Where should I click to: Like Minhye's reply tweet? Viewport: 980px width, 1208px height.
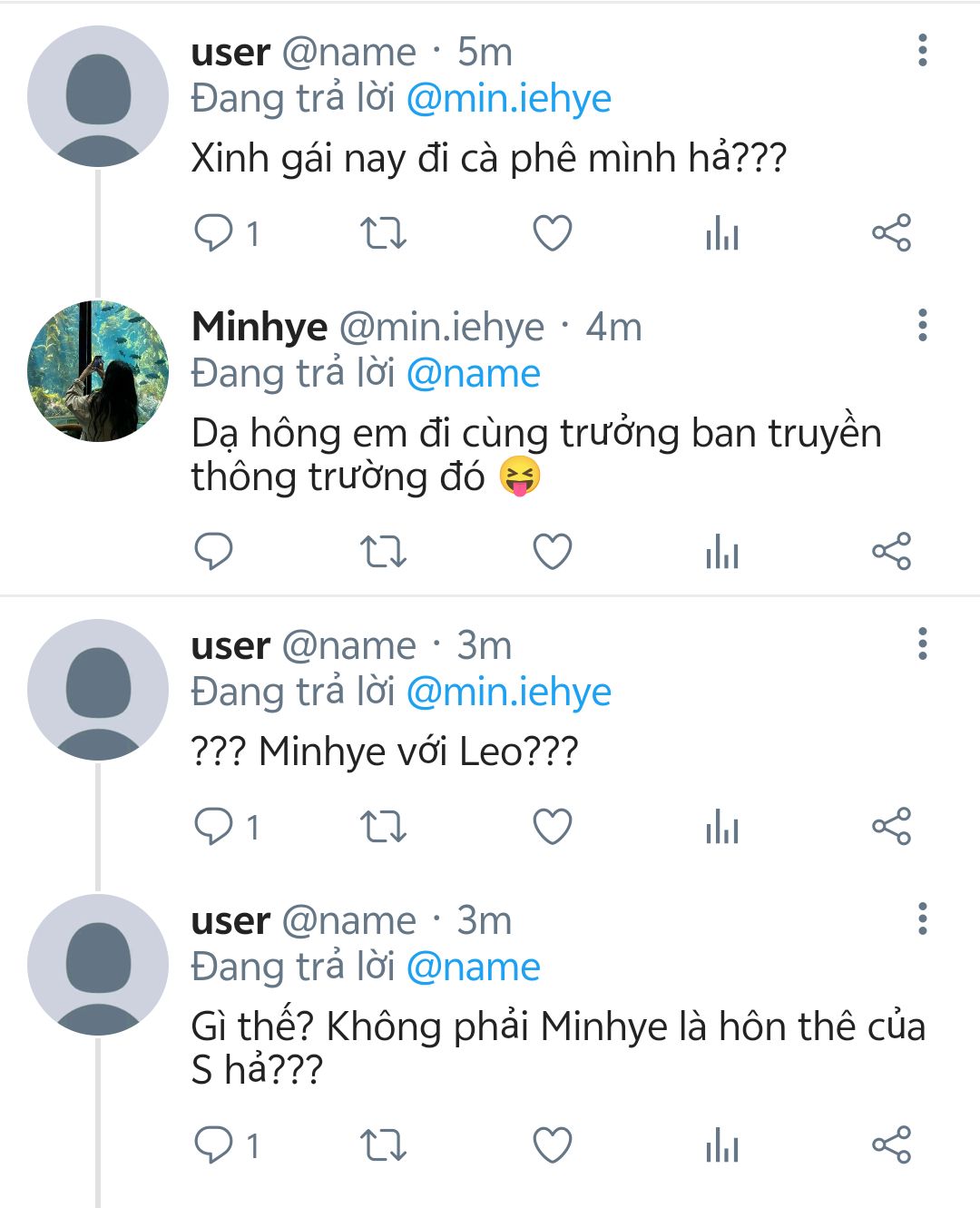coord(552,552)
